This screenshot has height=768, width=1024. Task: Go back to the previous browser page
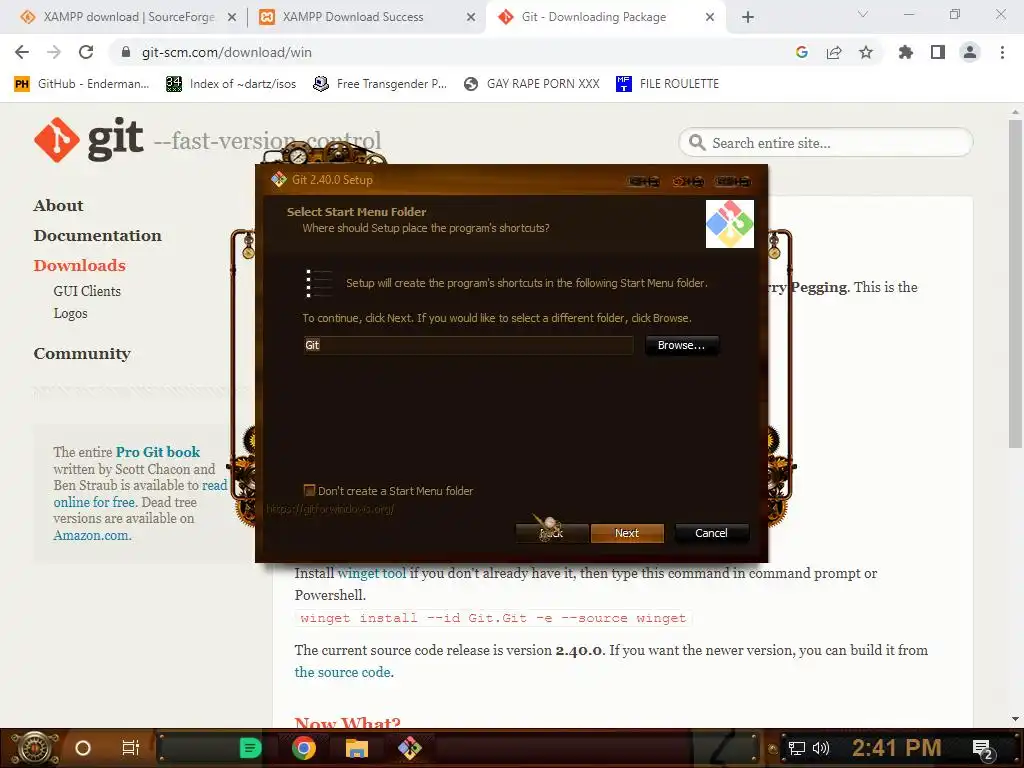(x=22, y=52)
